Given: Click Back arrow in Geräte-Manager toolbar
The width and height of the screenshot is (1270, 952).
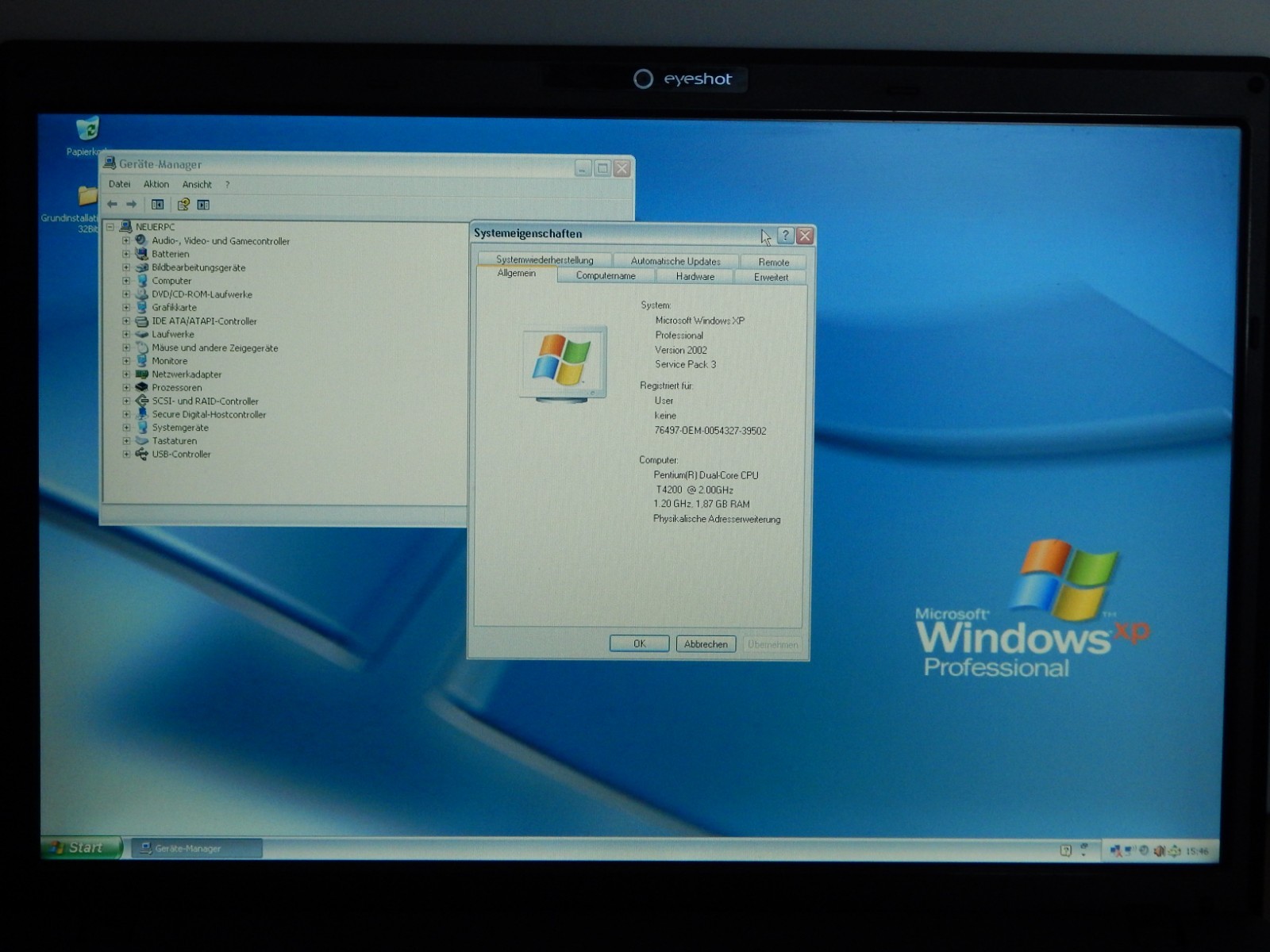Looking at the screenshot, I should [112, 205].
